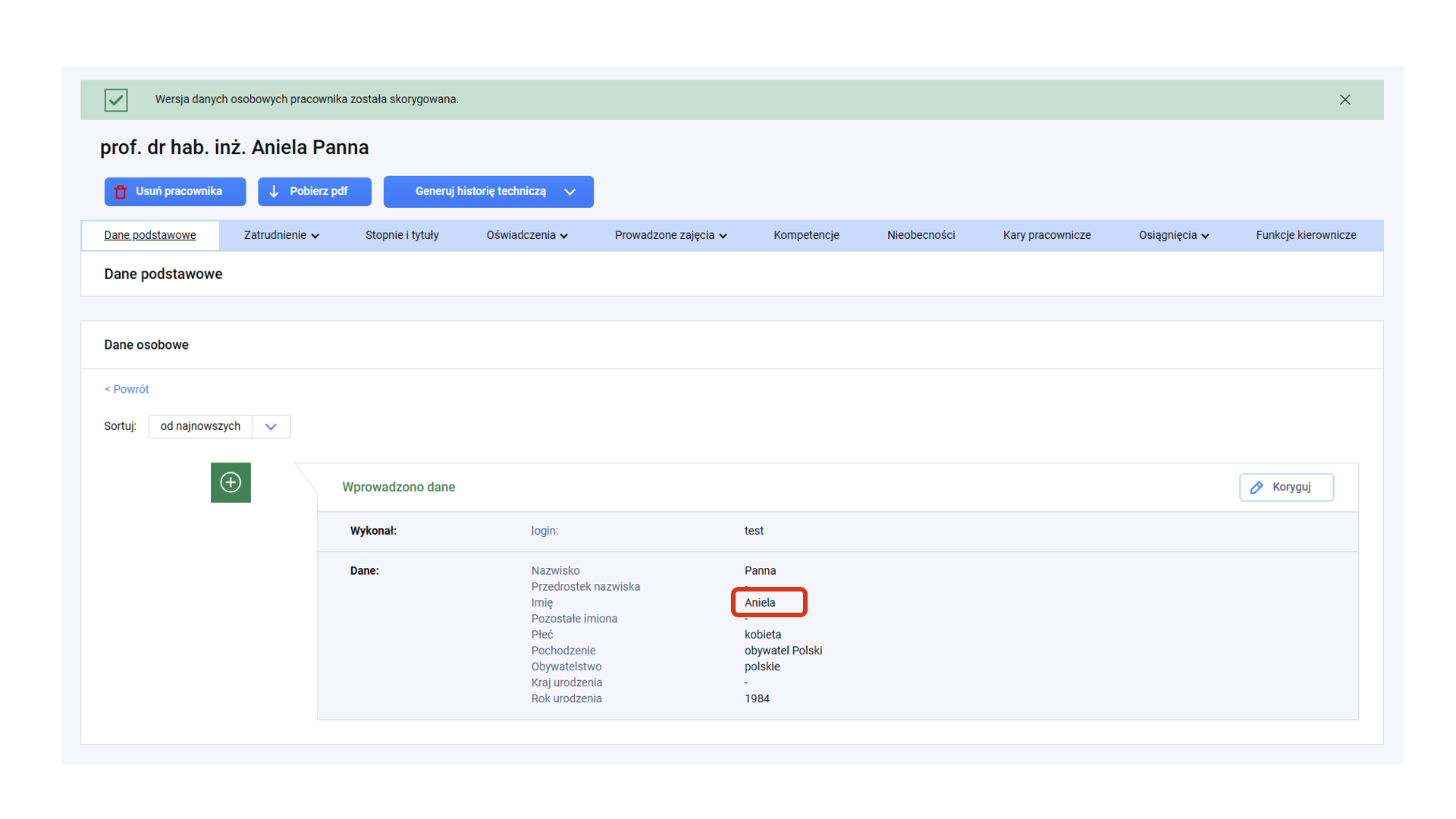Expand the Osiągnięcia menu tab

1174,235
